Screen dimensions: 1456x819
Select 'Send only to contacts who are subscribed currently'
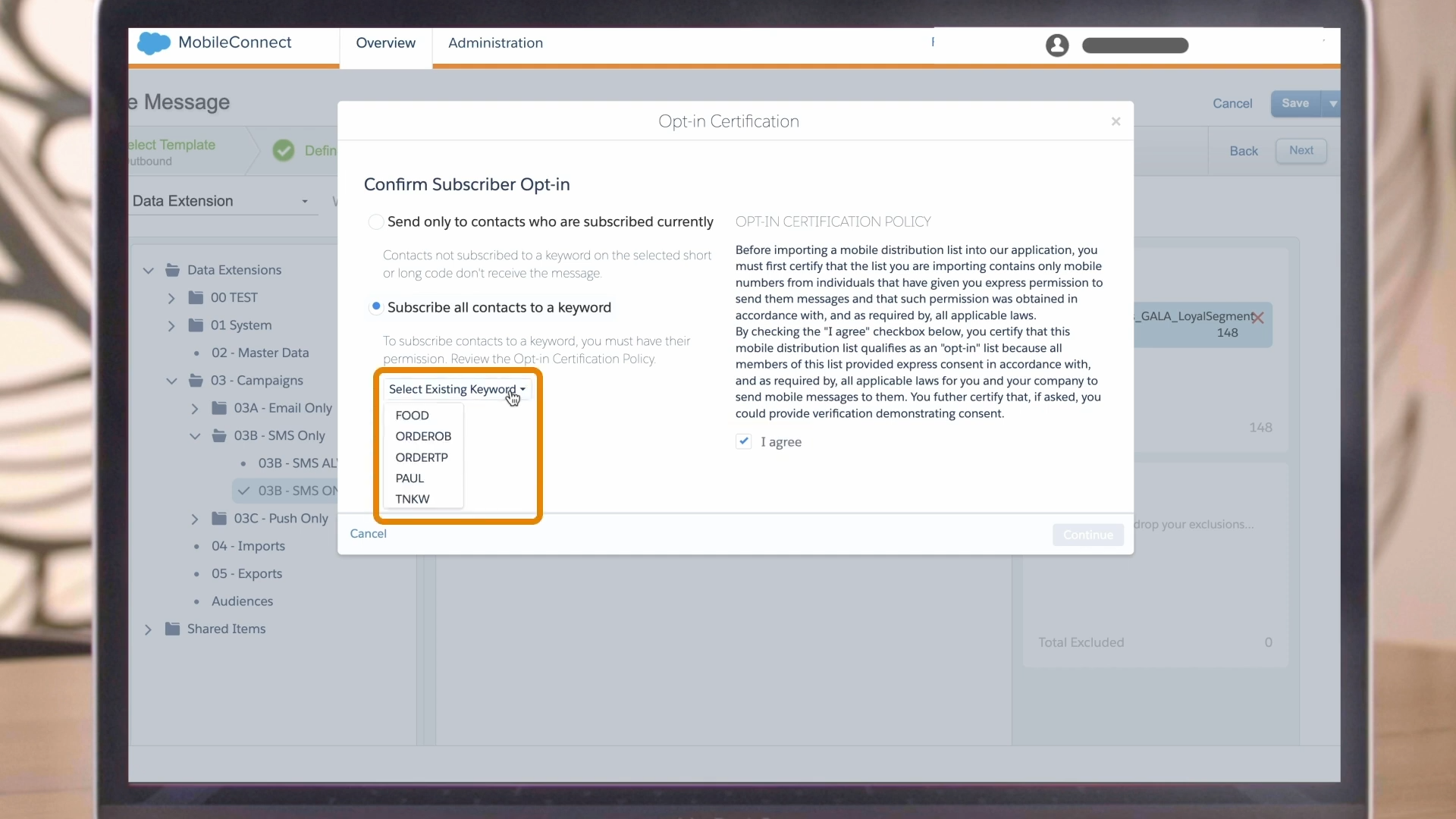coord(375,222)
